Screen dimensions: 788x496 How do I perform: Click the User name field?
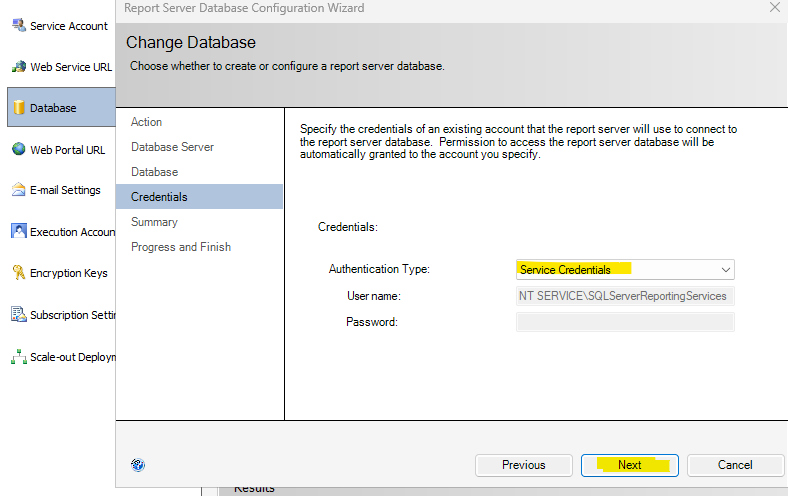pyautogui.click(x=625, y=296)
